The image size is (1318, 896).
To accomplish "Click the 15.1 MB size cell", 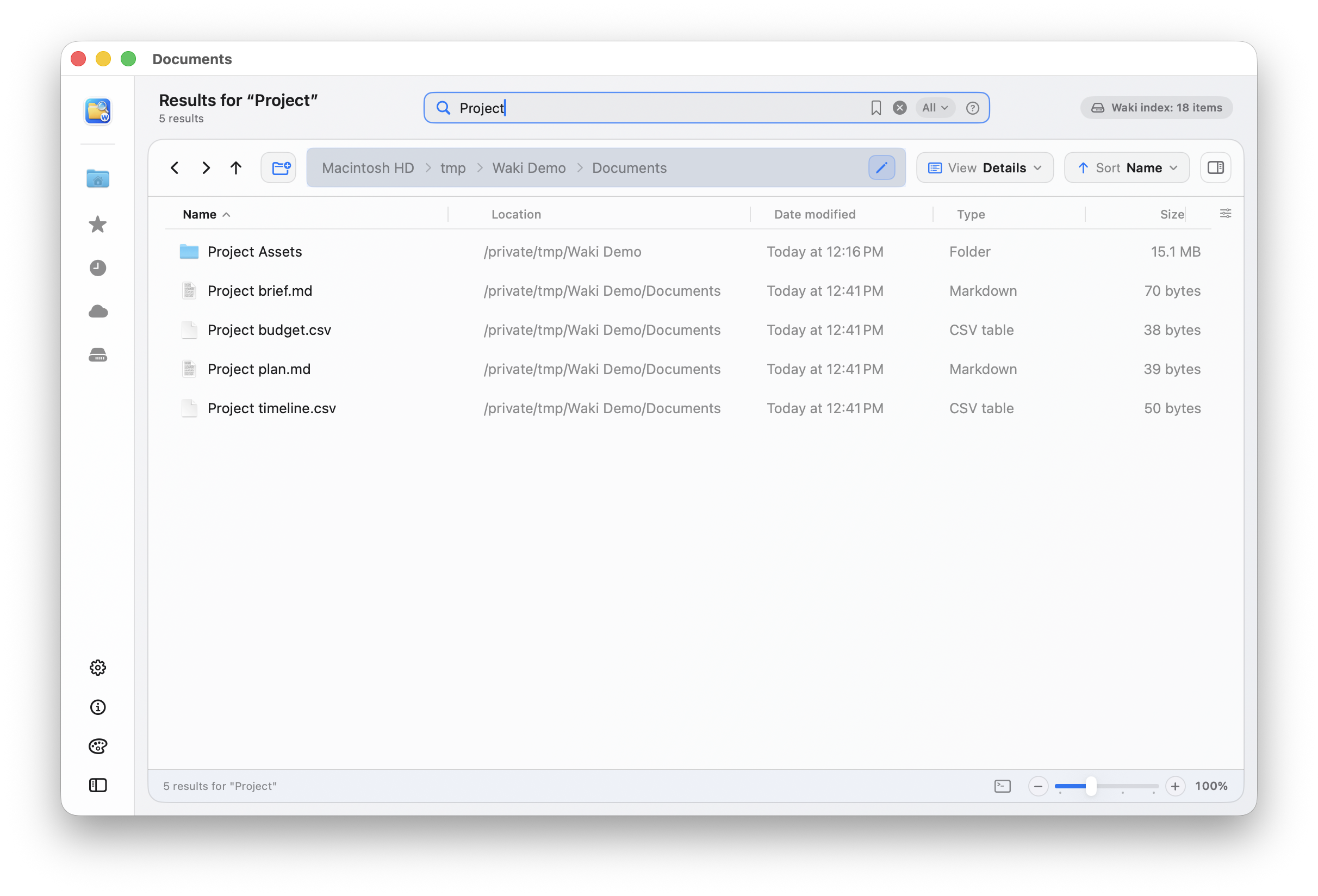I will 1175,252.
